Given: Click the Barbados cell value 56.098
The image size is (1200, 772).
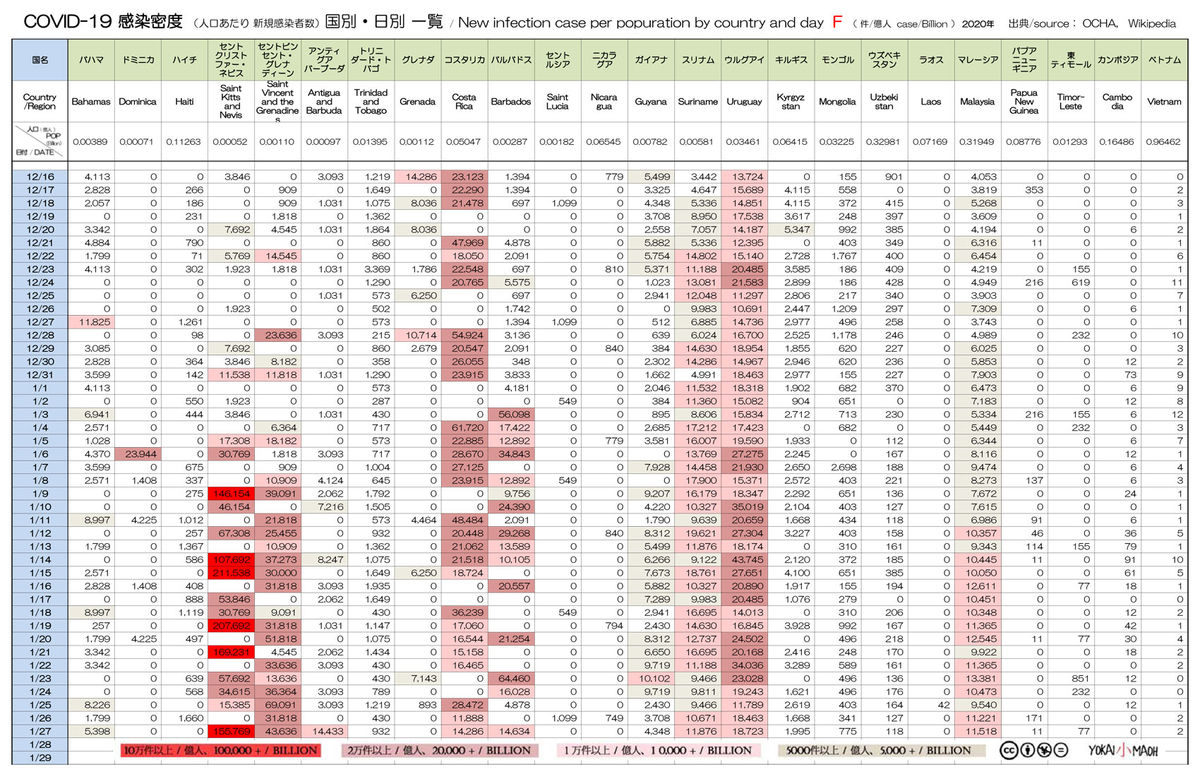Looking at the screenshot, I should click(511, 413).
